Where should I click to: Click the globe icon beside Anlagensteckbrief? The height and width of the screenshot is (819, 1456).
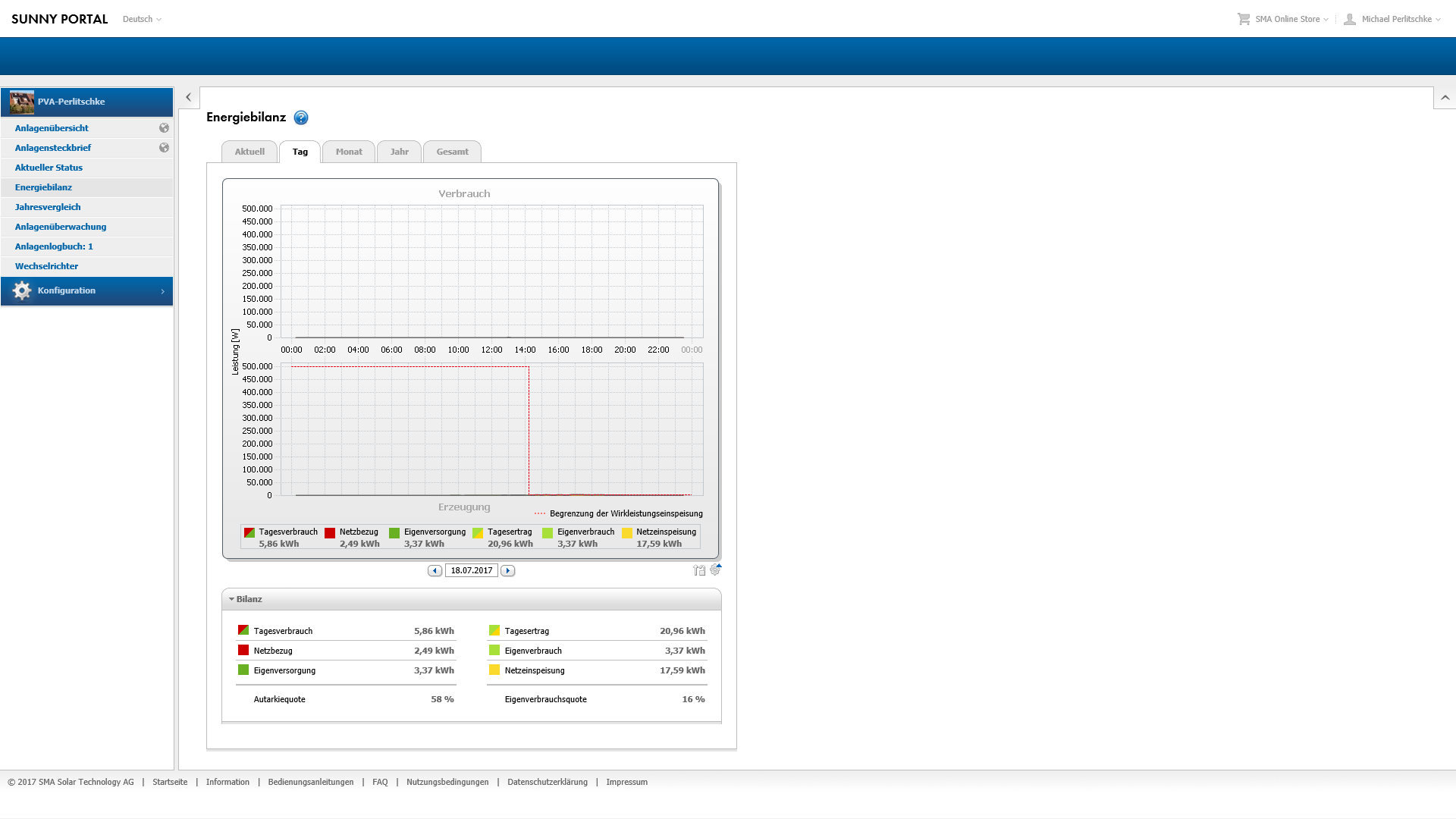point(164,148)
